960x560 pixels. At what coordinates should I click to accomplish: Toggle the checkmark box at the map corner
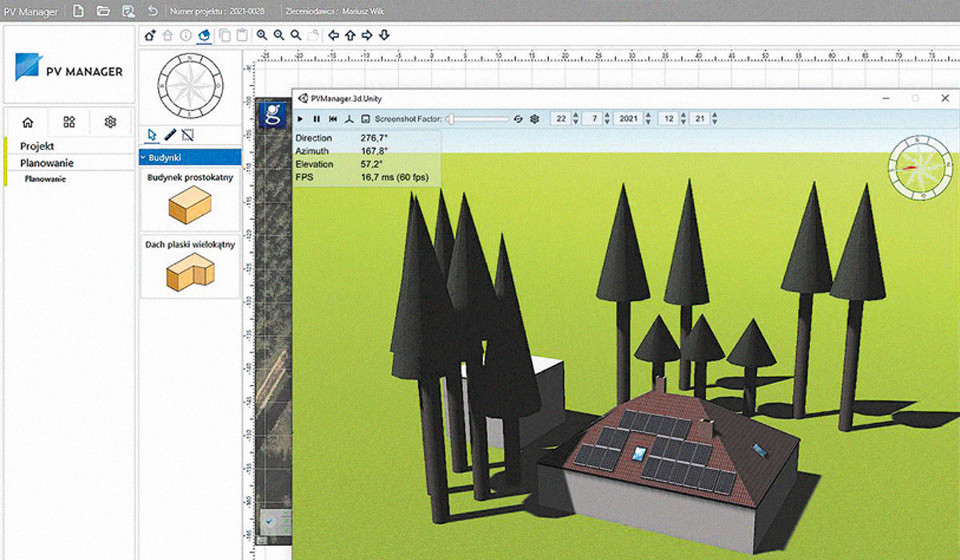pyautogui.click(x=269, y=521)
